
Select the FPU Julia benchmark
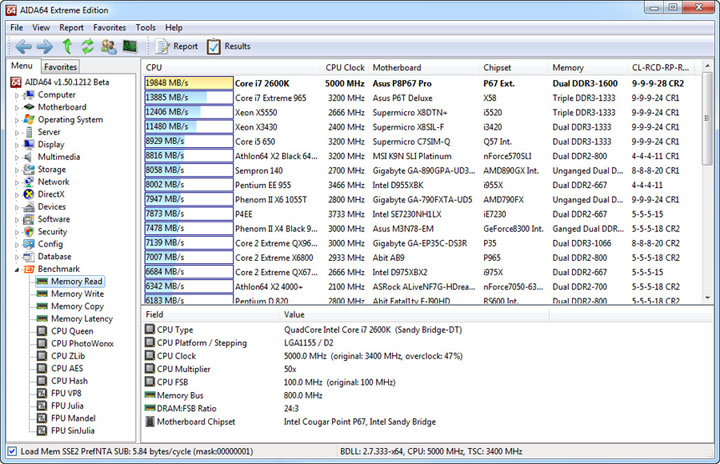click(67, 405)
